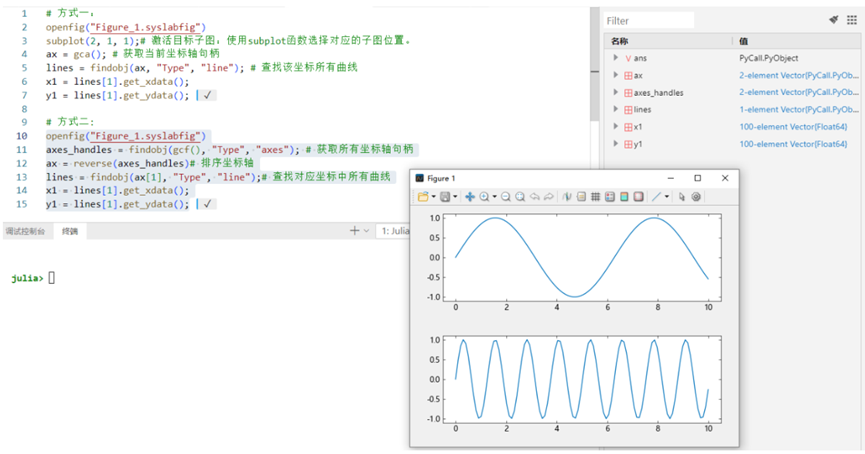Switch to the 调试控制台 tab

pyautogui.click(x=25, y=231)
